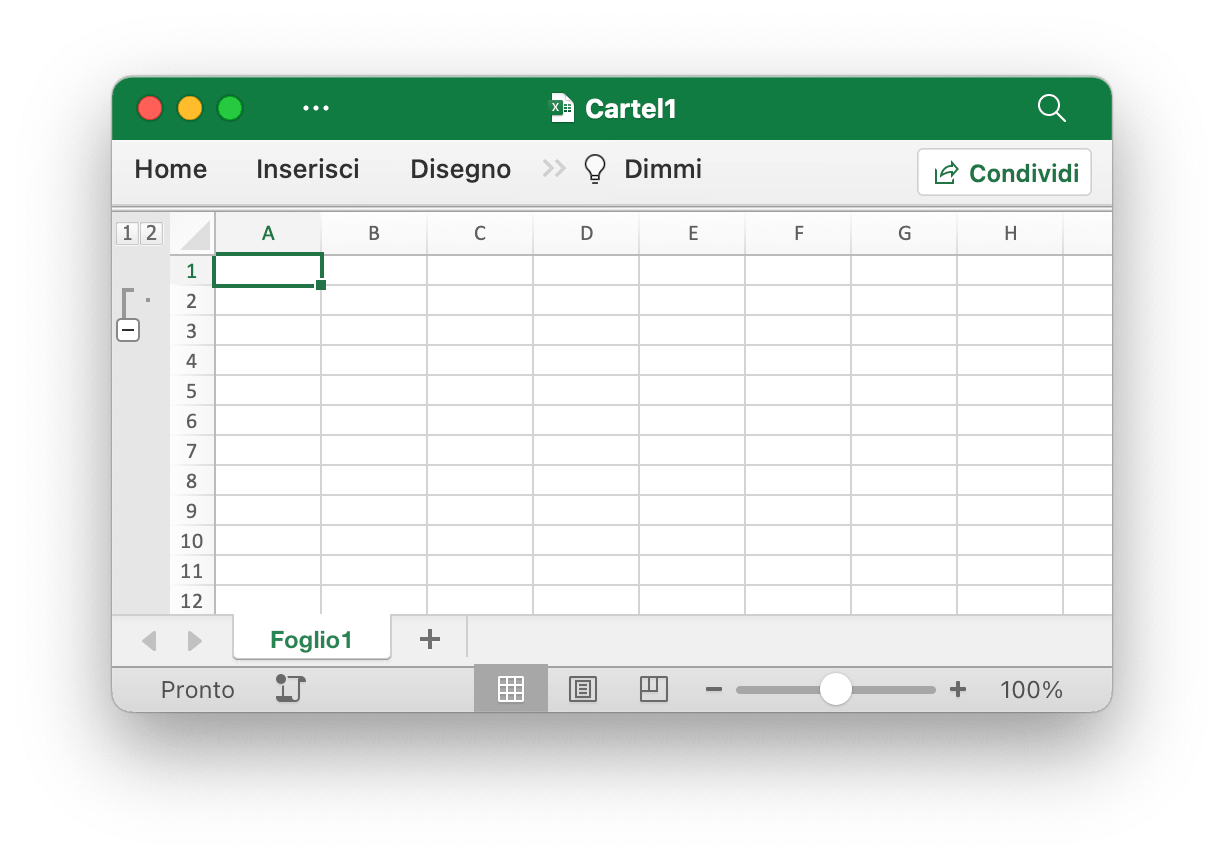Screen dimensions: 1224x860
Task: Zoom out with the minus button
Action: point(714,689)
